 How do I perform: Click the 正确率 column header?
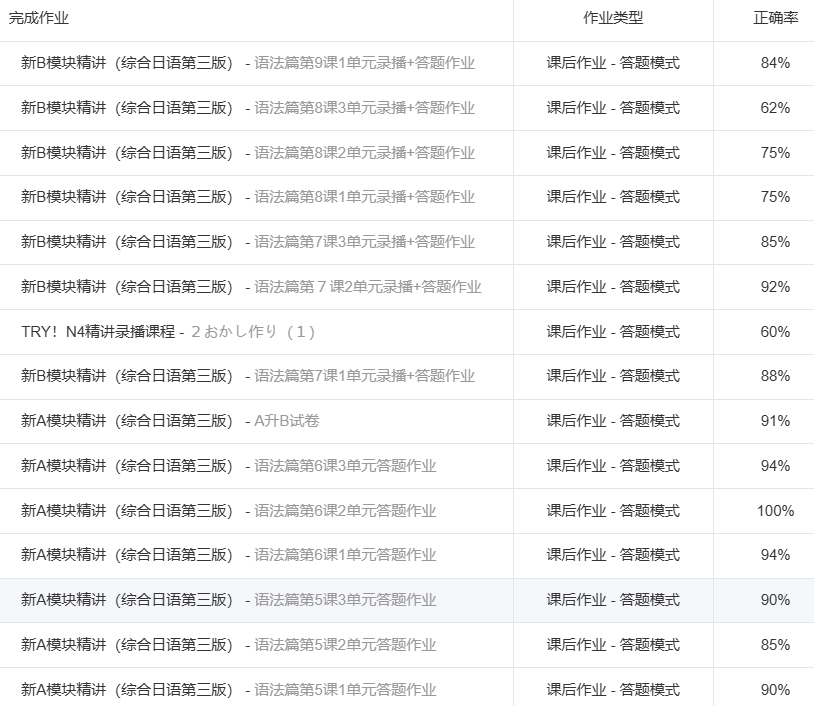(776, 18)
